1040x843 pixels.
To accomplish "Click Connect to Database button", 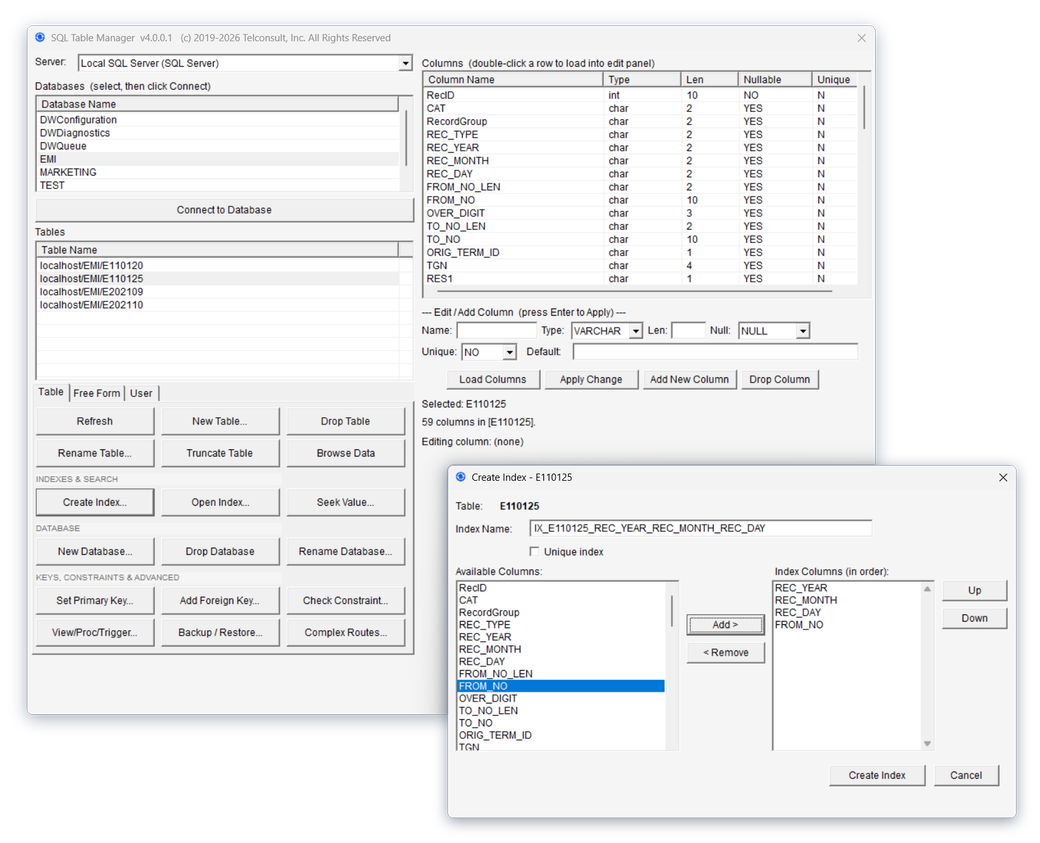I will coord(224,210).
